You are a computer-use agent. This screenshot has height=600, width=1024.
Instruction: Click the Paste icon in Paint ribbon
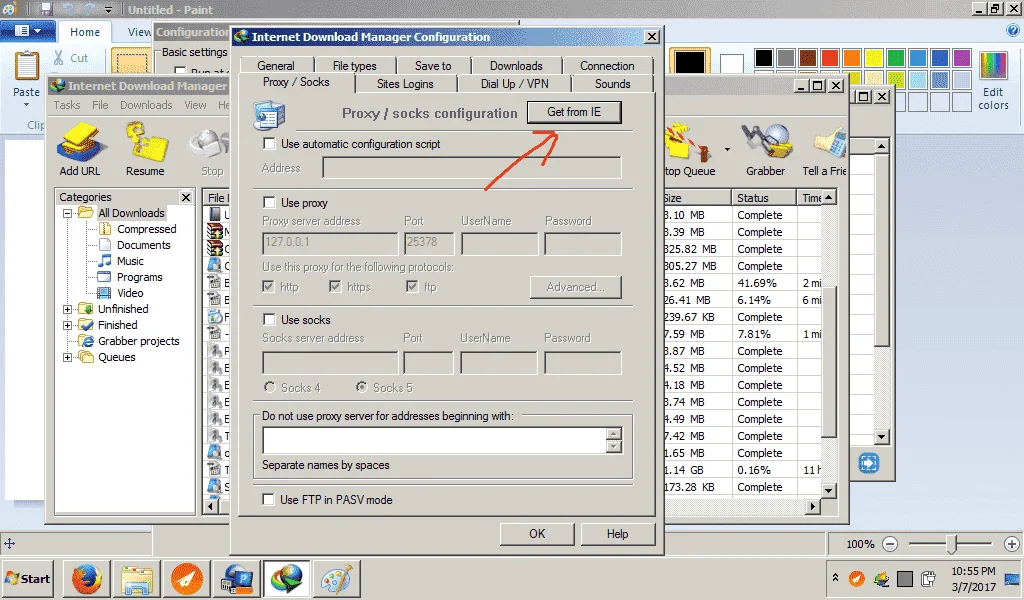click(x=27, y=66)
